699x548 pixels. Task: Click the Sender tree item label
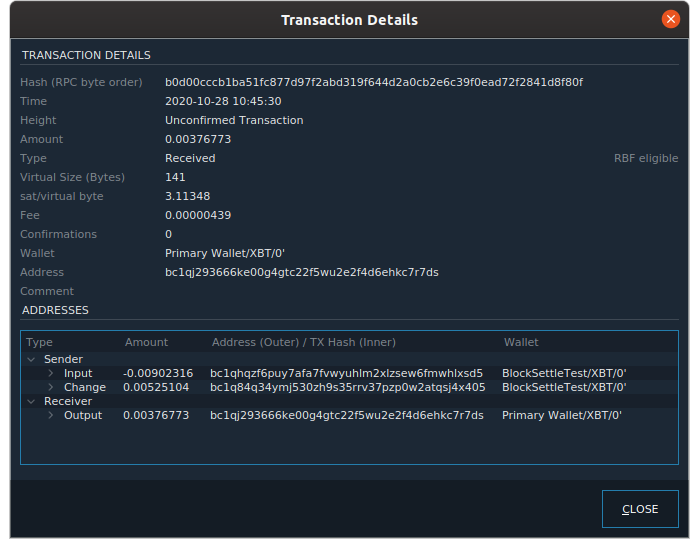[63, 359]
